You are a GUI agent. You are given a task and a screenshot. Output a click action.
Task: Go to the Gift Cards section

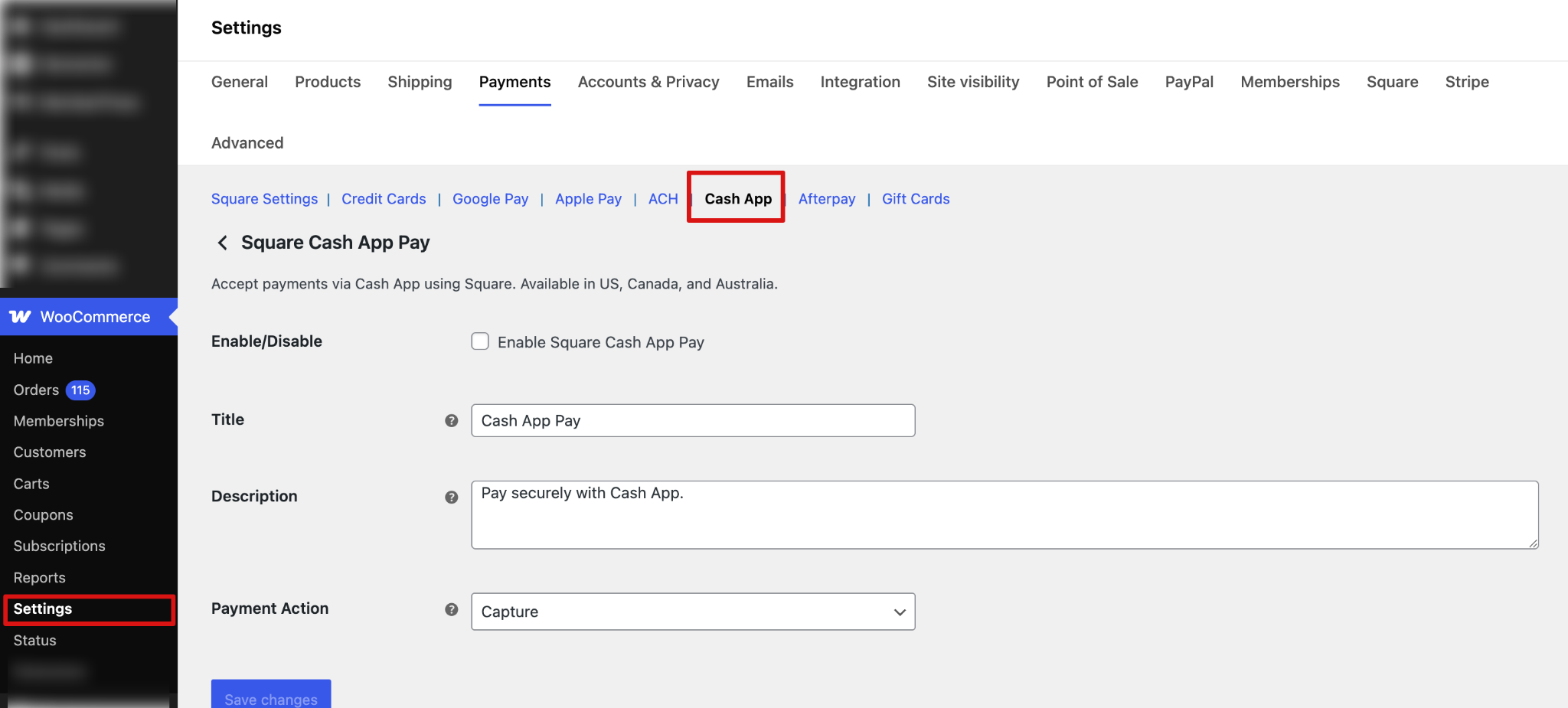916,198
